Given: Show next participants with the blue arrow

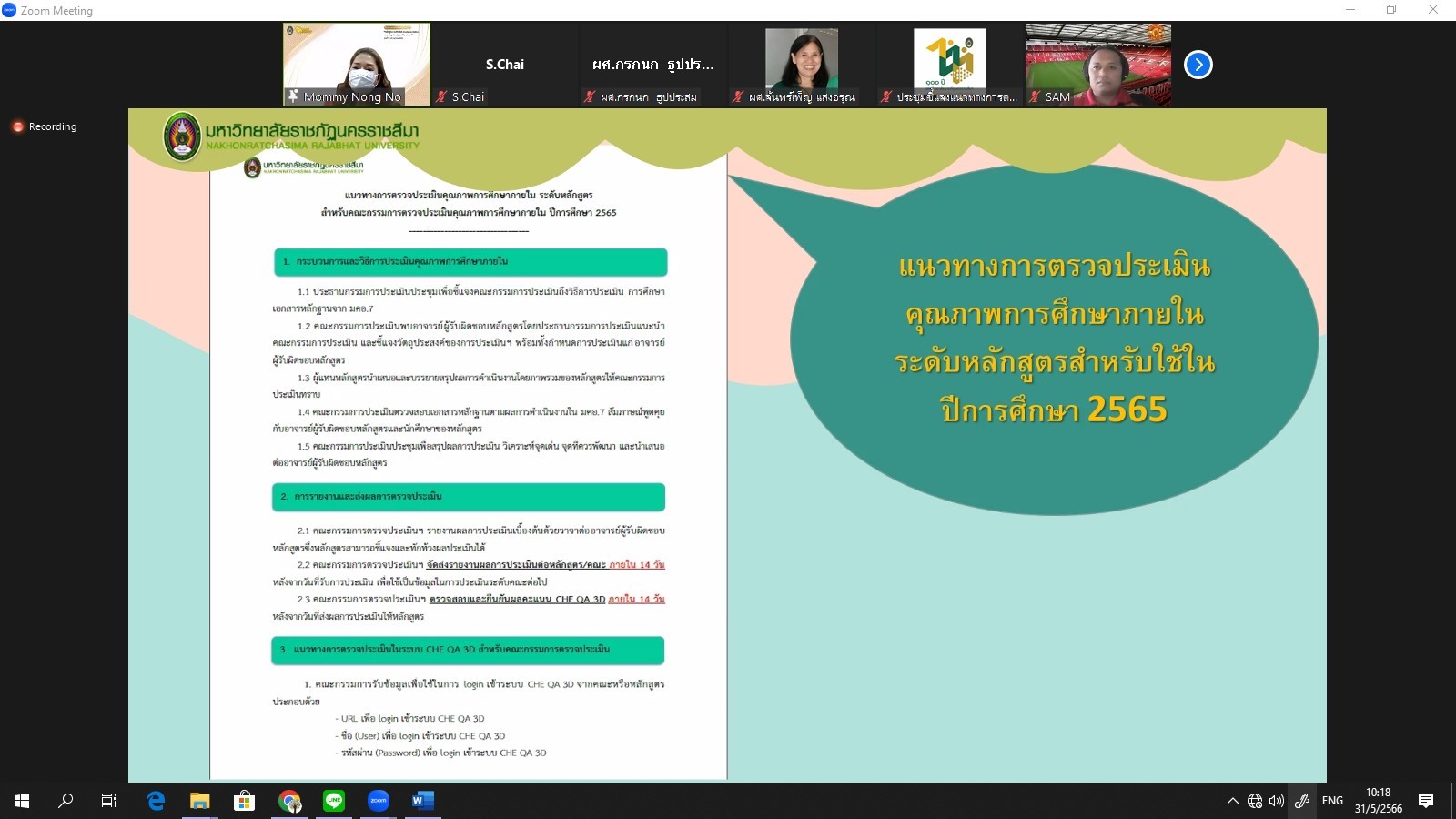Looking at the screenshot, I should coord(1198,65).
